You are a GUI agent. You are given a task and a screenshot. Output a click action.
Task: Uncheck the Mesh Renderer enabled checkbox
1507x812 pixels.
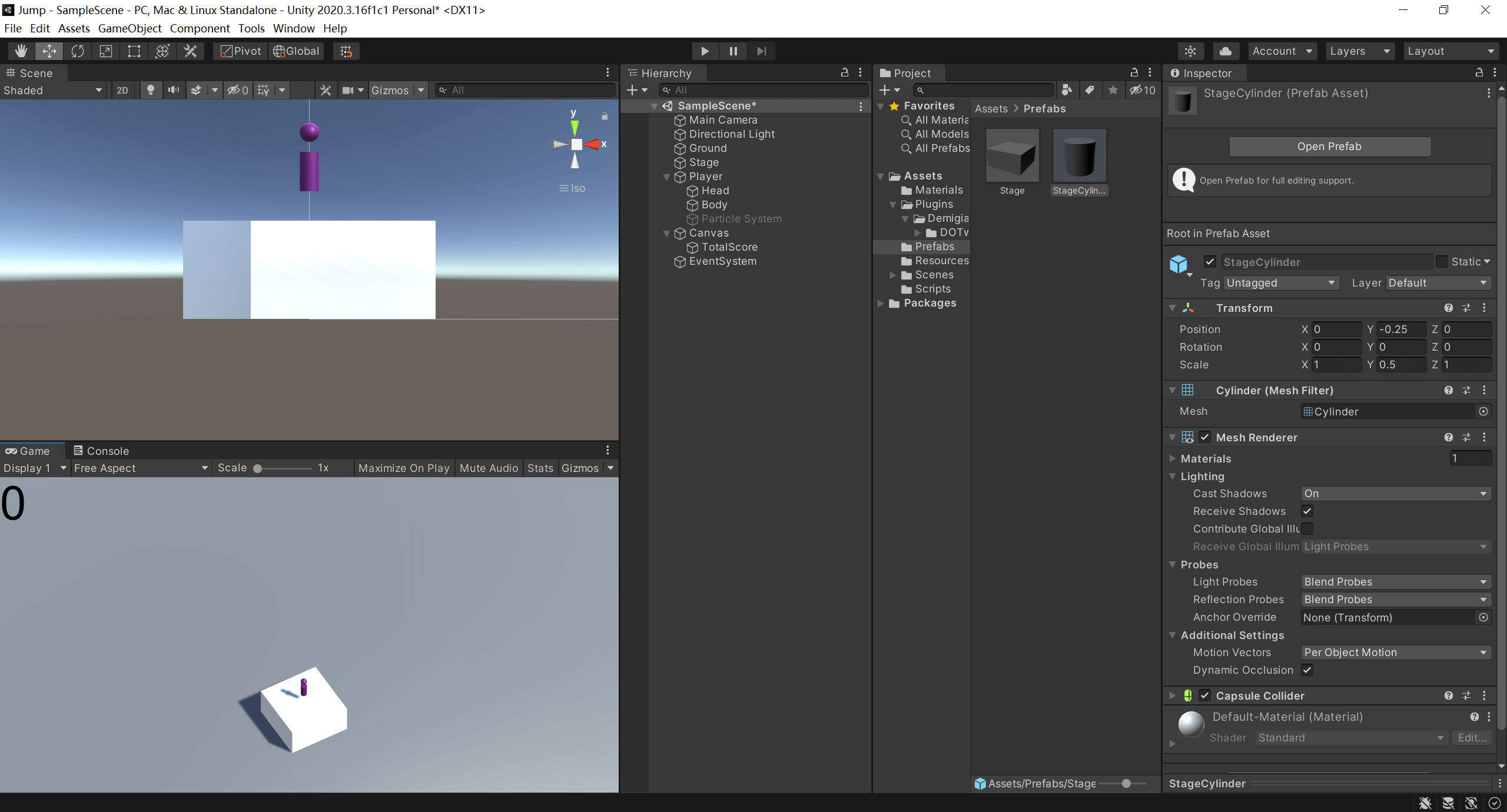click(x=1204, y=437)
